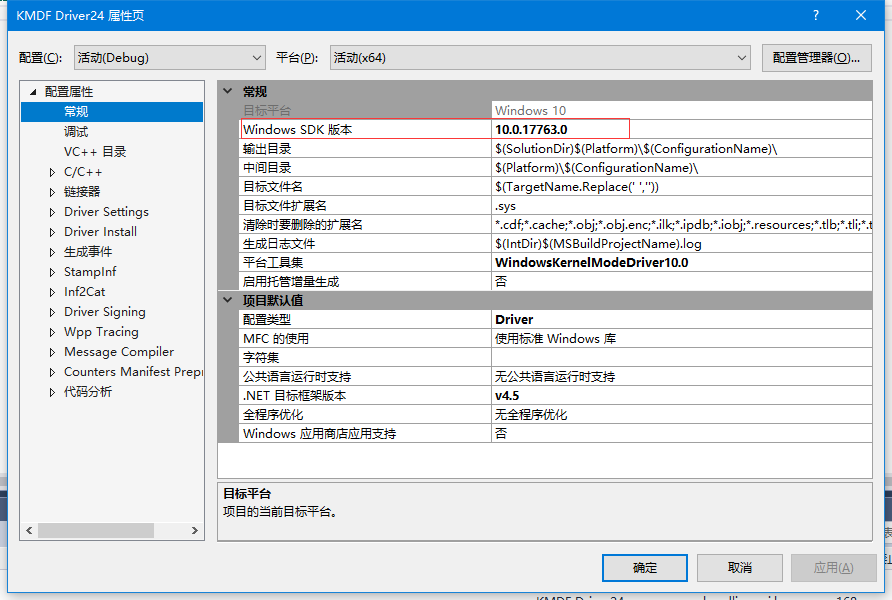Screen dimensions: 892x600
Task: Click the horizontal scrollbar right arrow
Action: (194, 531)
